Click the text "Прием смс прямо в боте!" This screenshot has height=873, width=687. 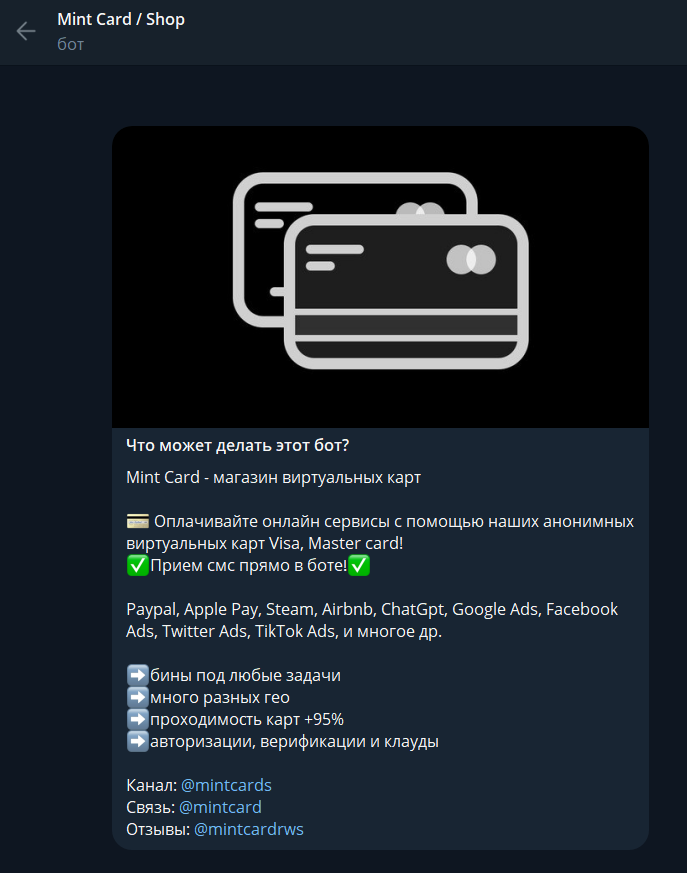[x=249, y=566]
